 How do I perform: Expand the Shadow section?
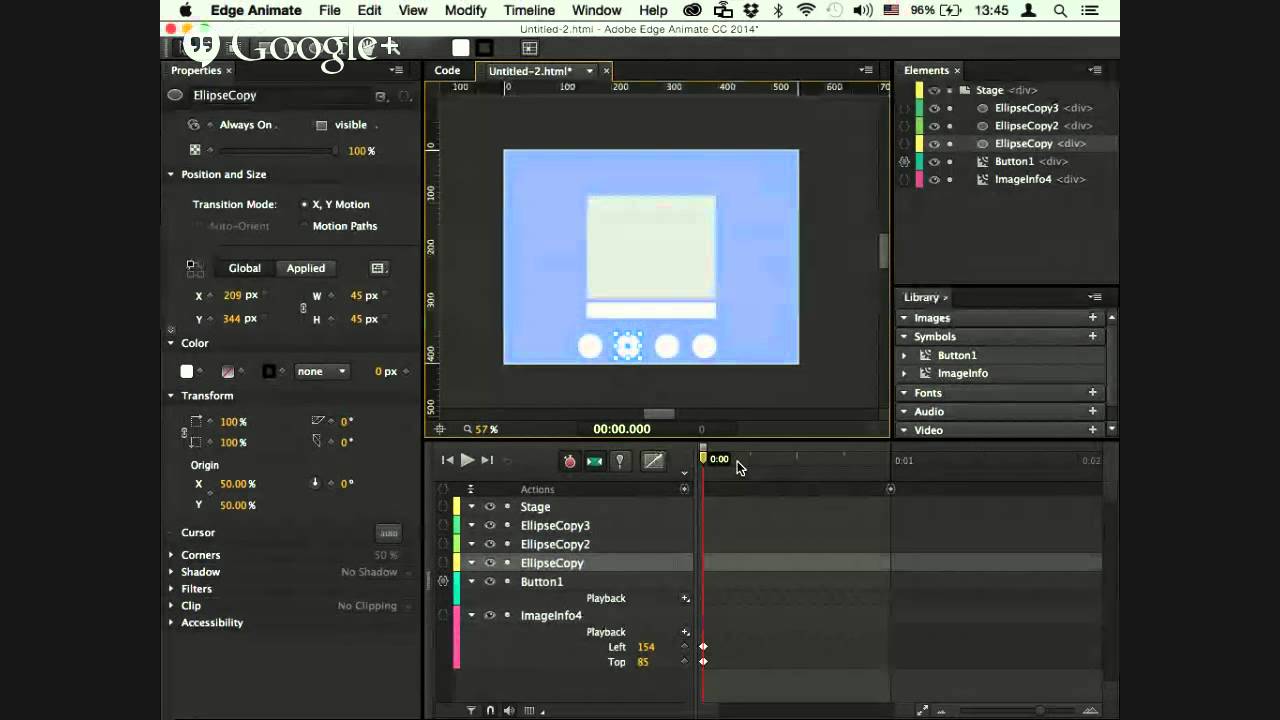pos(171,572)
